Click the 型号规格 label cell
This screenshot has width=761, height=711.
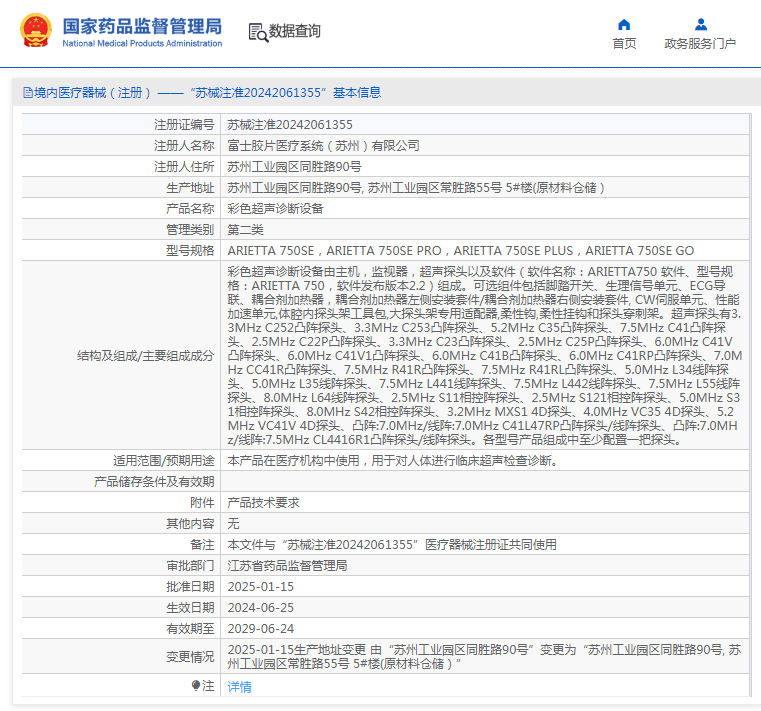121,250
